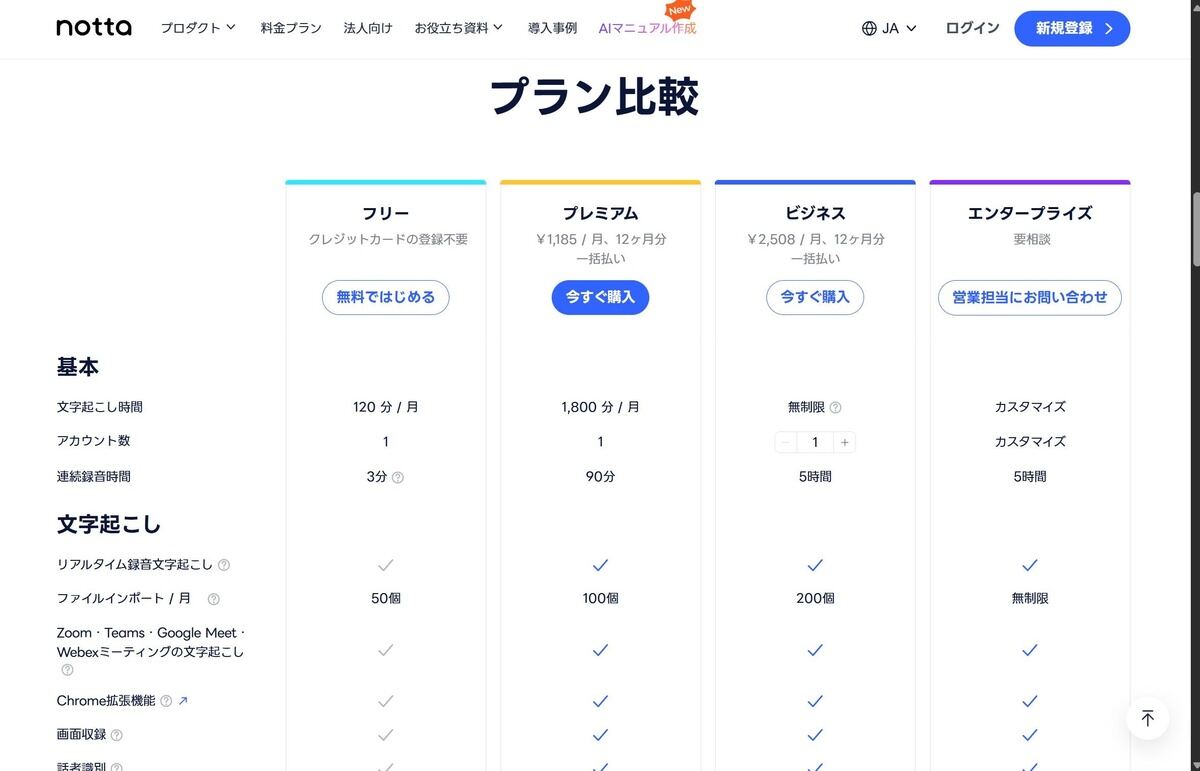1200x771 pixels.
Task: Decrease ビジネス account count with minus
Action: (785, 442)
